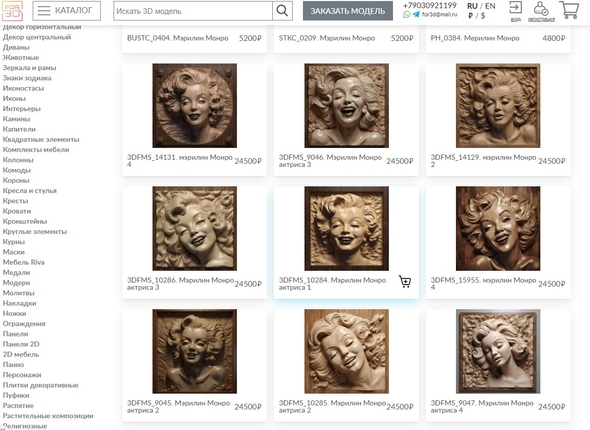
Task: Open the Животные category
Action: click(x=21, y=58)
